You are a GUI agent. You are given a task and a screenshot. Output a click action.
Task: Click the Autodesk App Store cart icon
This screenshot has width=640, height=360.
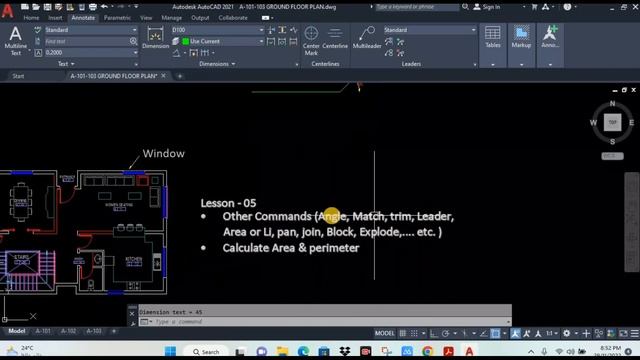point(534,7)
